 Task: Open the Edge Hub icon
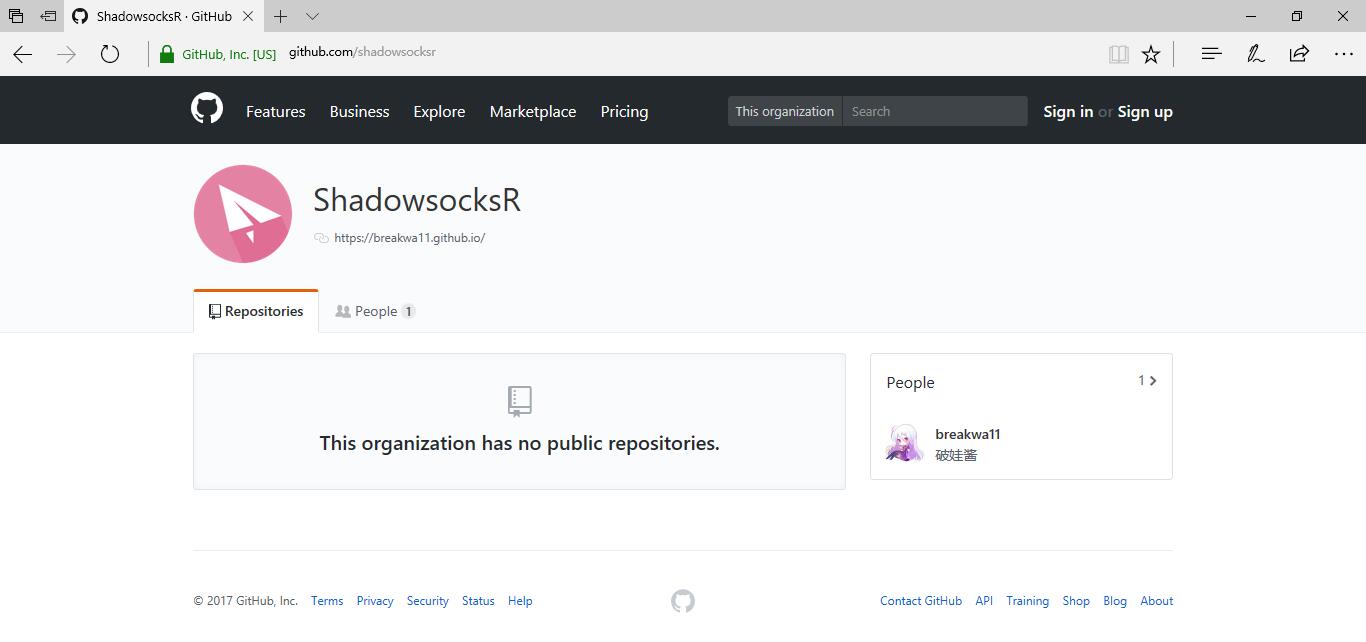click(1211, 54)
